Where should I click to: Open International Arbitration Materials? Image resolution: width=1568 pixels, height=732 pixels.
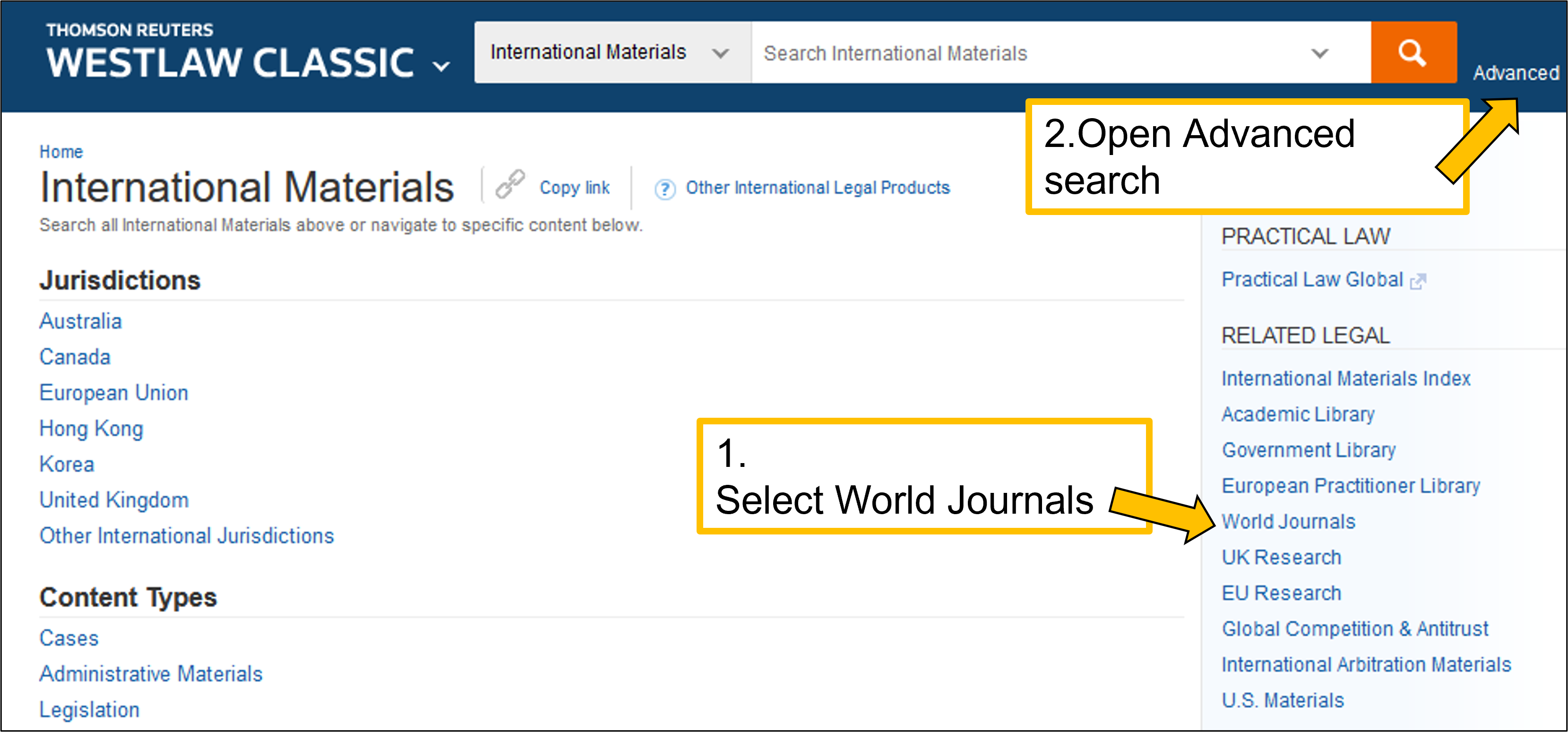click(1367, 664)
